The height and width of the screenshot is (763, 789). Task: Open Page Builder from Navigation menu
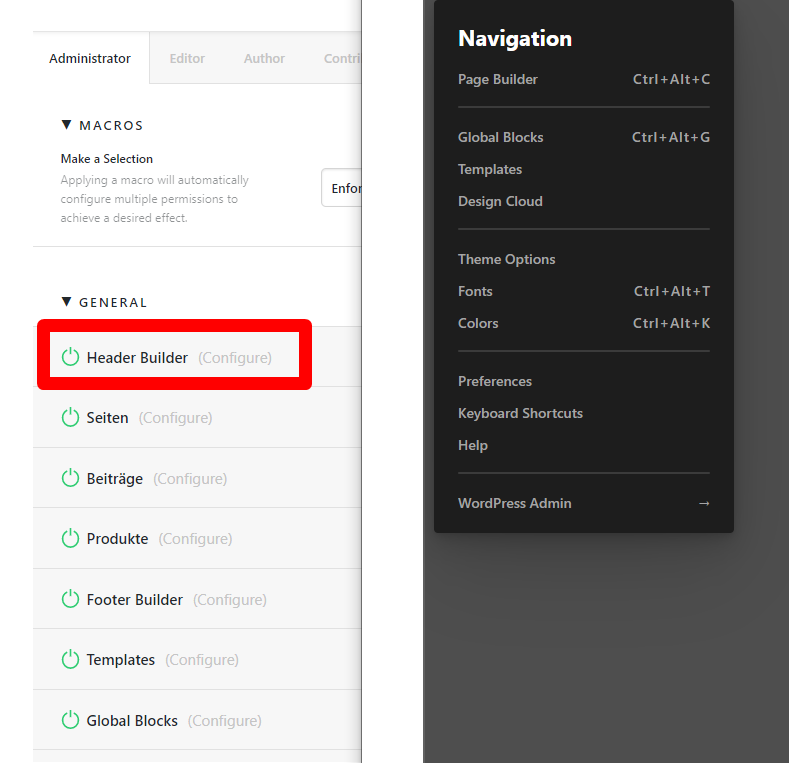pos(498,79)
